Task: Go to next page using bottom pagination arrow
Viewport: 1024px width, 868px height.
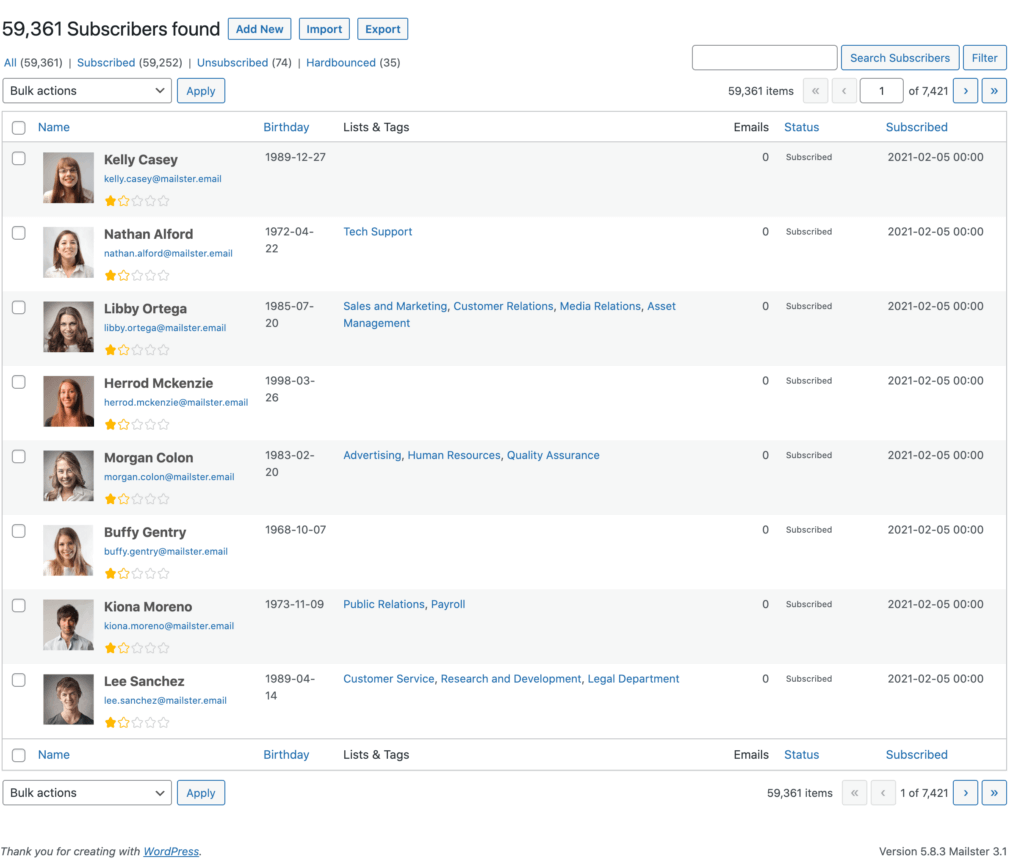Action: [x=965, y=793]
